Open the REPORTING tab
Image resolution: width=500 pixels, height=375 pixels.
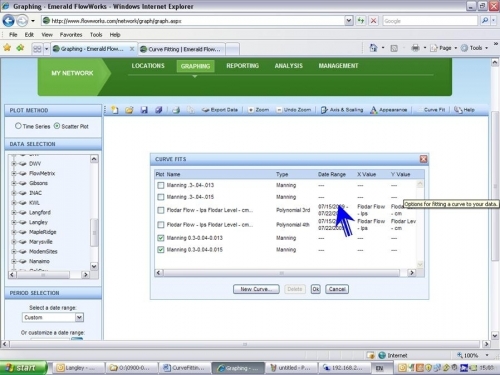[x=242, y=66]
